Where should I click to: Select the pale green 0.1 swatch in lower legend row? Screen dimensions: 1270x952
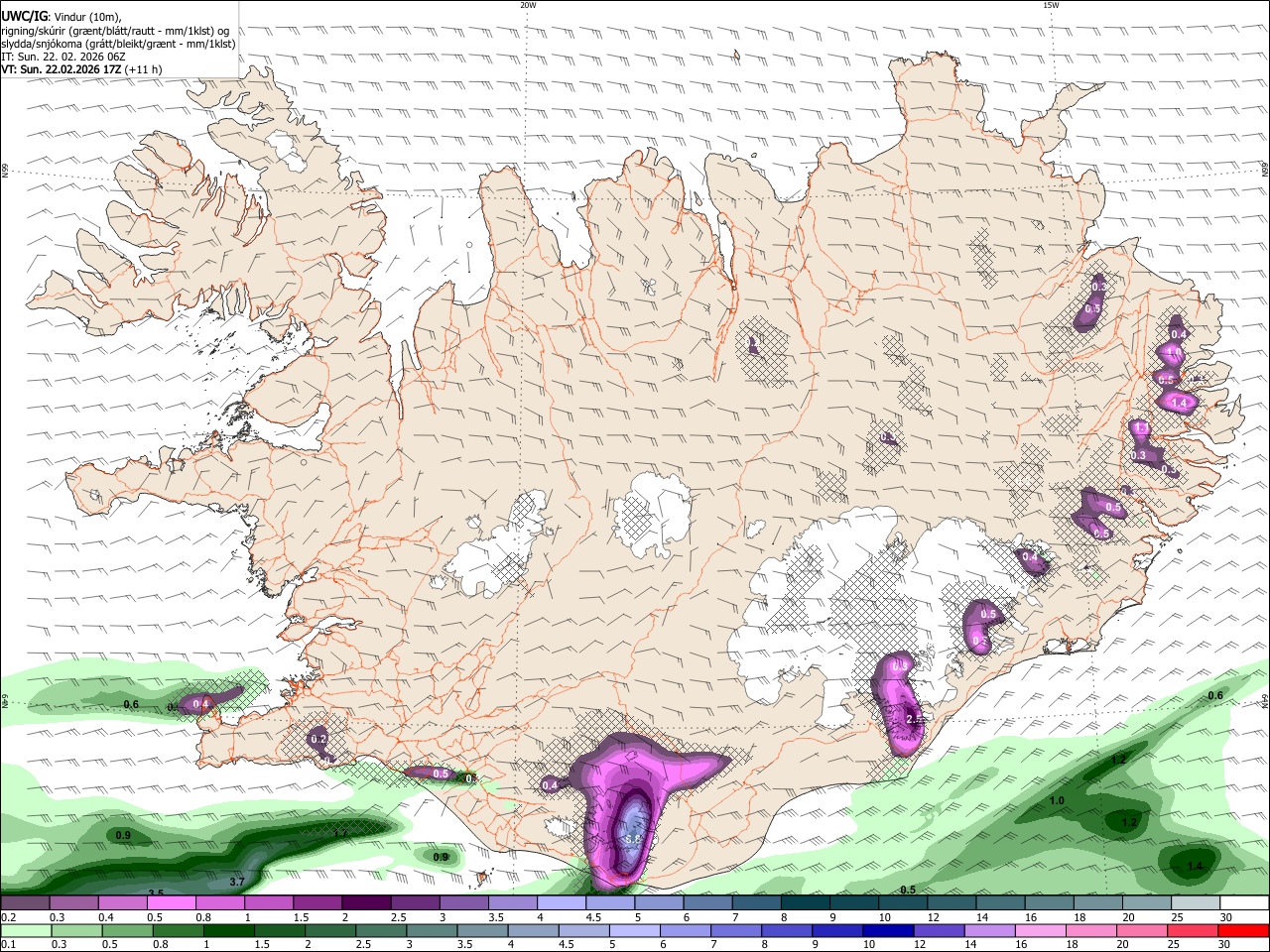pos(26,931)
